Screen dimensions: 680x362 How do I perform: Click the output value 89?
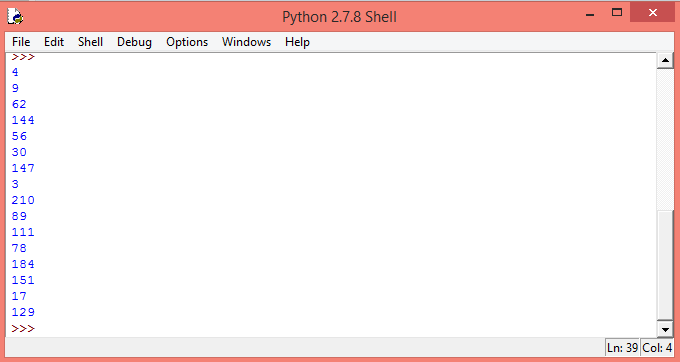(19, 216)
